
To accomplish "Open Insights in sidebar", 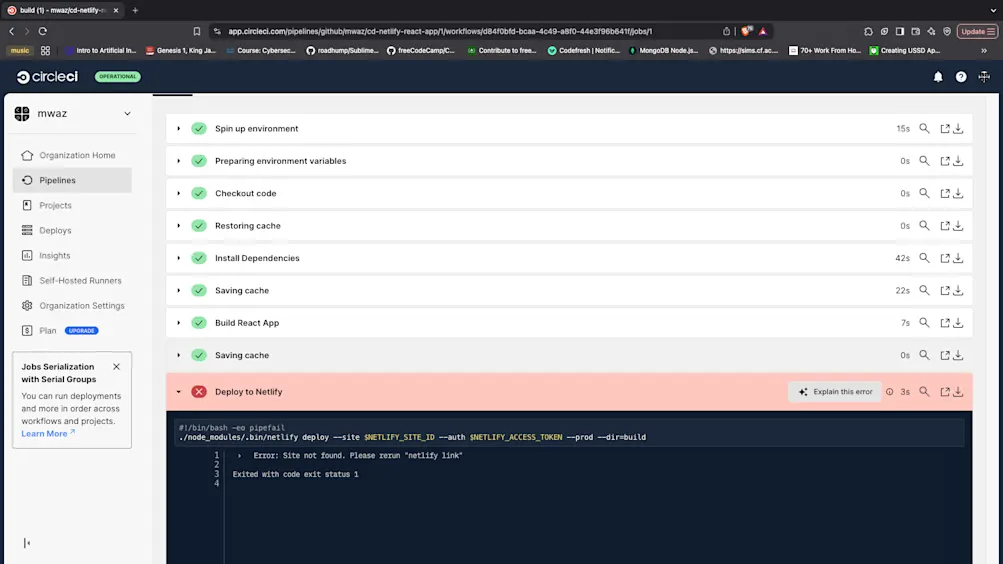I will click(72, 255).
